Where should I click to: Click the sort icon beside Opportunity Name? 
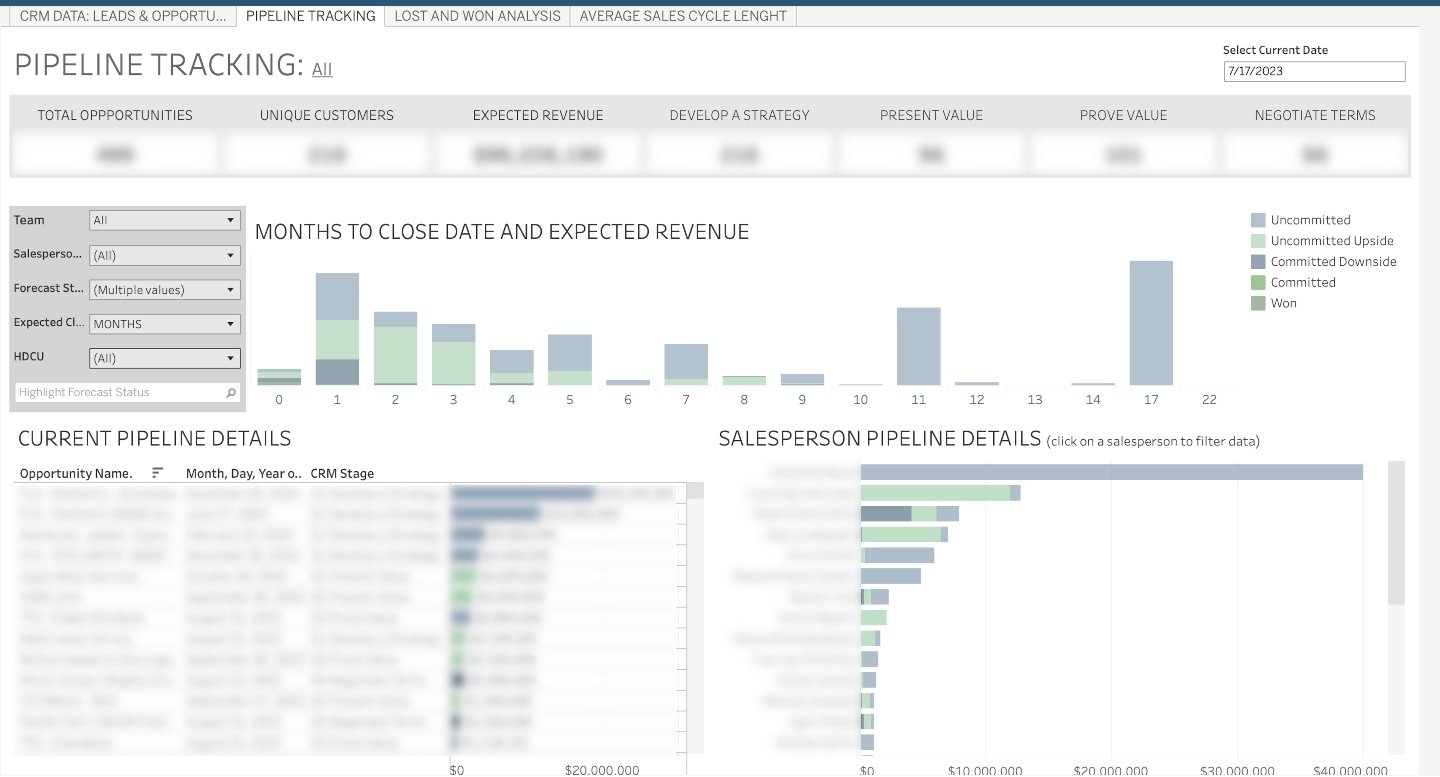coord(157,473)
